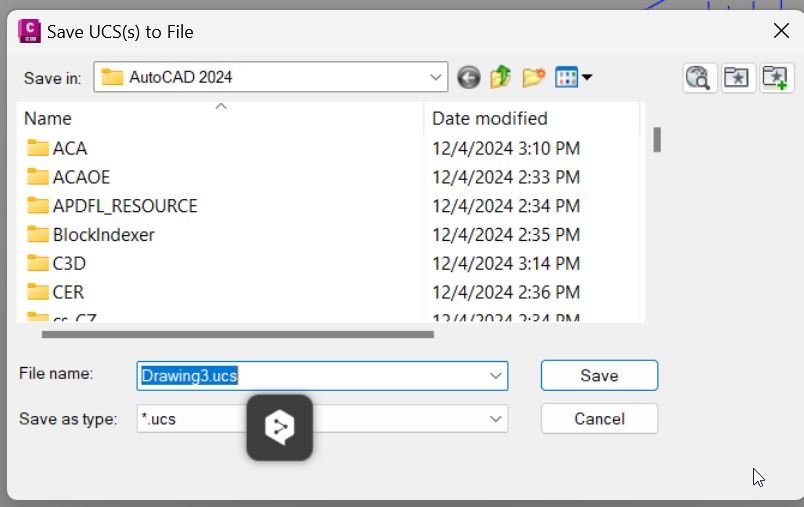Click the floating share overlay icon
804x507 pixels.
(x=279, y=427)
